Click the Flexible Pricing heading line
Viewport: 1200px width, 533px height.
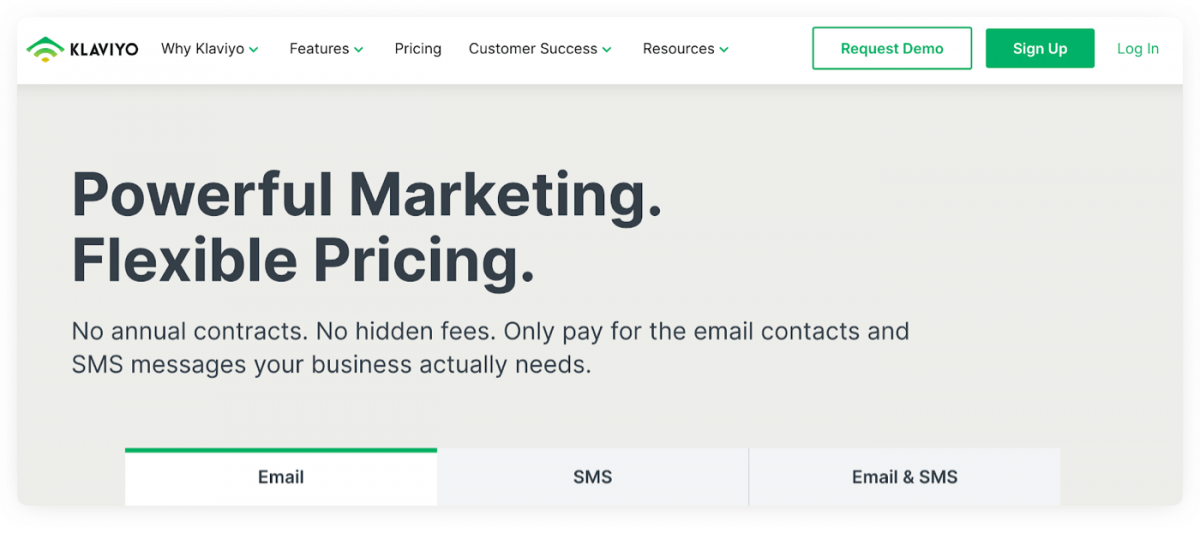pyautogui.click(x=303, y=262)
